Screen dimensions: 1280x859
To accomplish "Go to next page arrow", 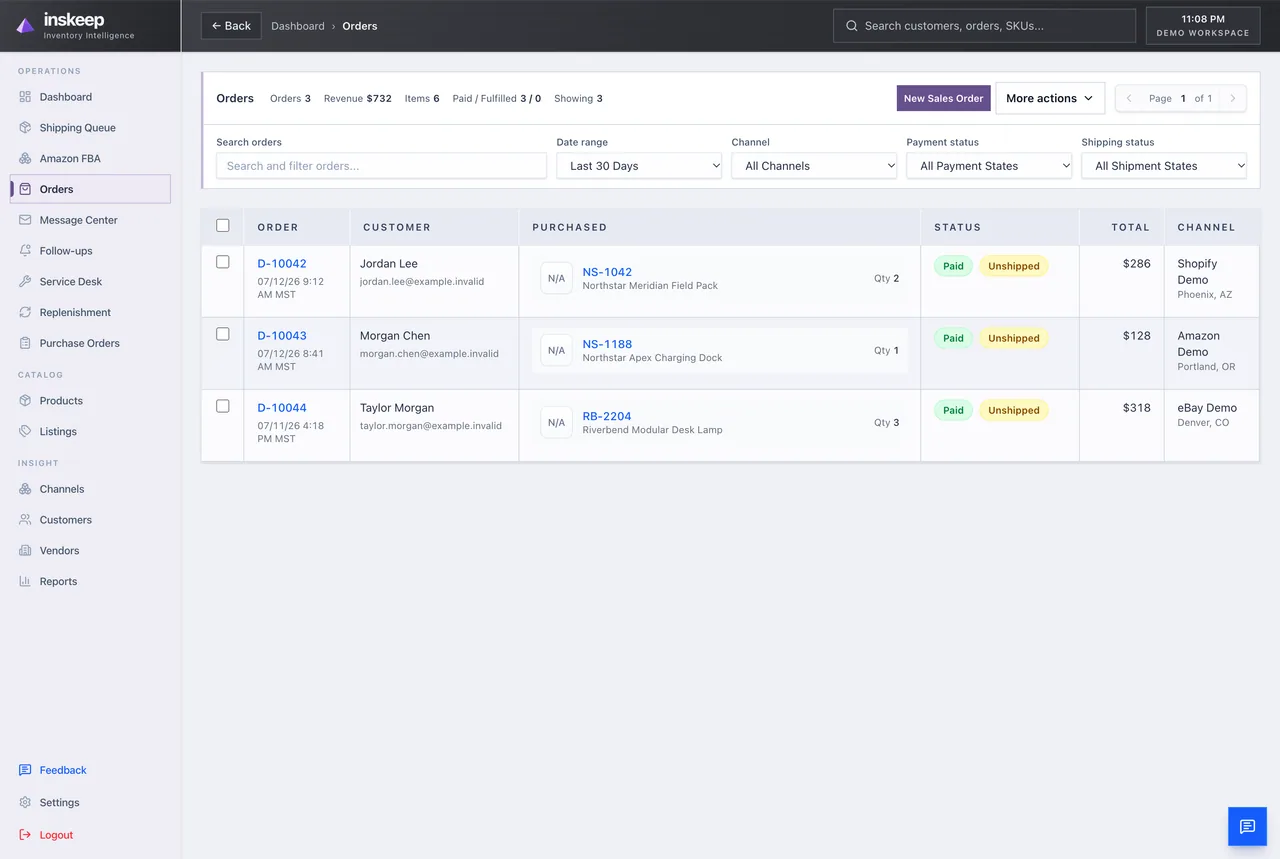I will (1233, 98).
